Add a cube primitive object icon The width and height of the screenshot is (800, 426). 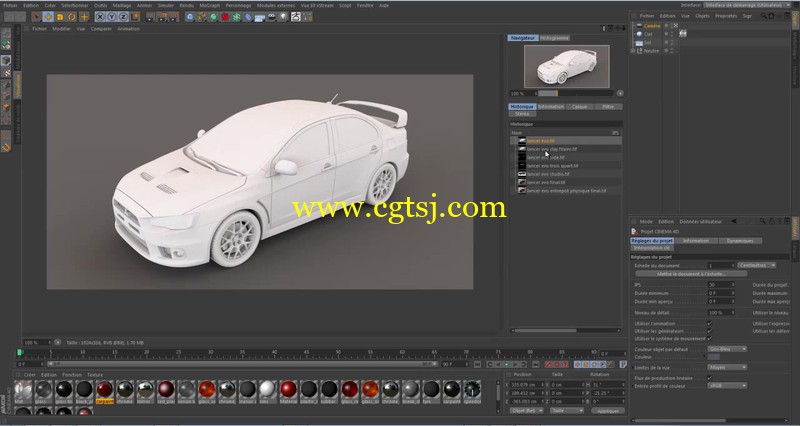point(190,17)
